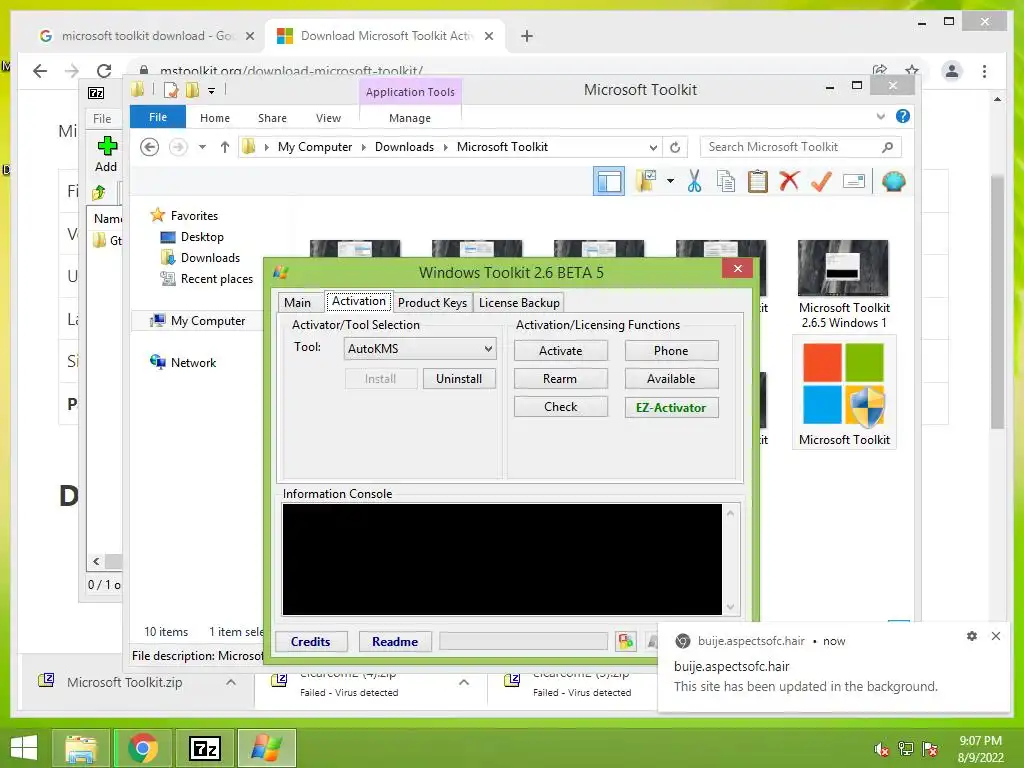
Task: Open the License Backup tab
Action: tap(519, 302)
